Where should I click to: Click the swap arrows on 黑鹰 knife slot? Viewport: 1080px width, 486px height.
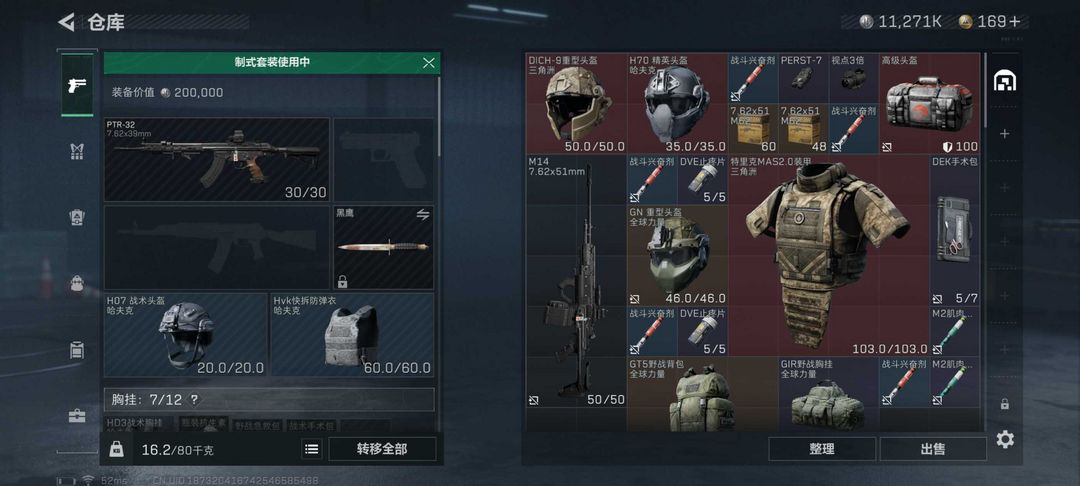(423, 215)
